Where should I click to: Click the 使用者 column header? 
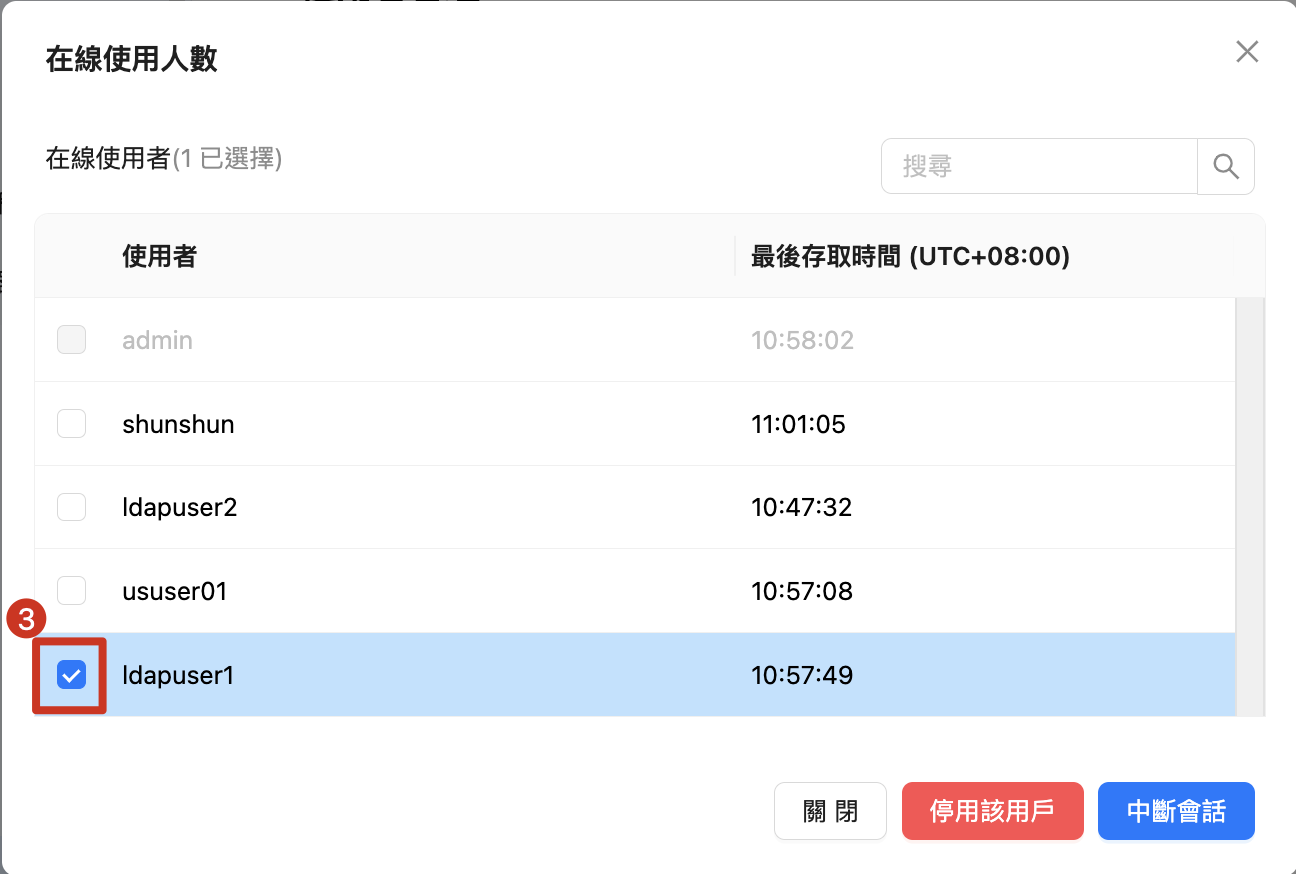tap(159, 257)
